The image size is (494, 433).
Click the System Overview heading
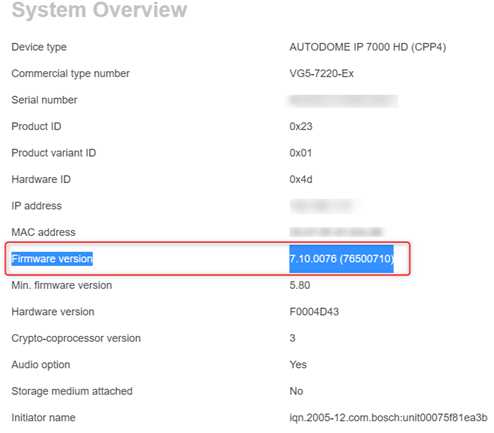(99, 10)
